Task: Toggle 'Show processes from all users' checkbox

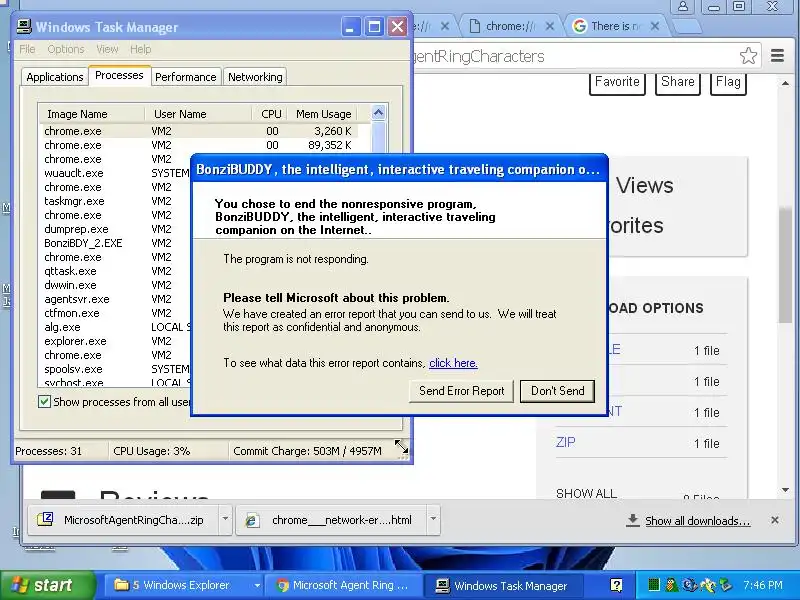Action: click(44, 402)
